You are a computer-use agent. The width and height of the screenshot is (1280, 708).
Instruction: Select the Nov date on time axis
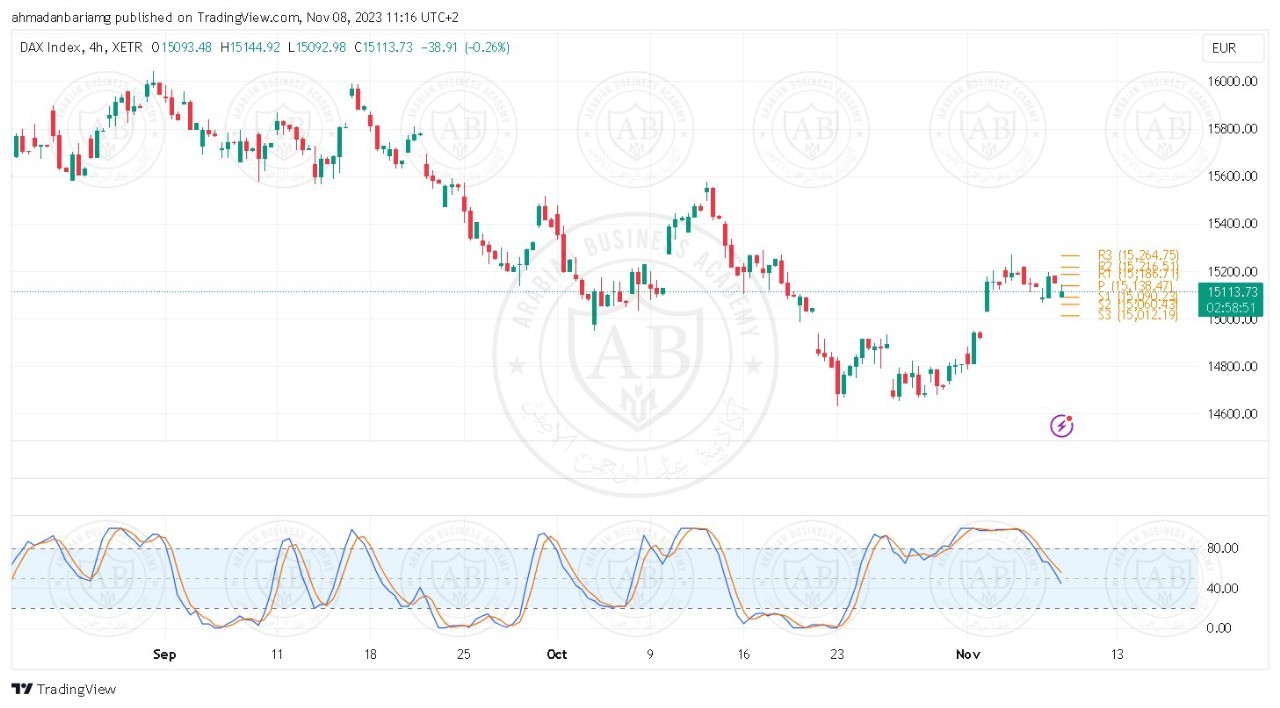(967, 654)
